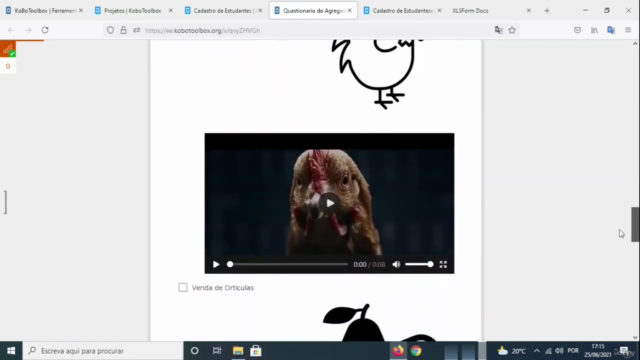The height and width of the screenshot is (360, 640).
Task: Click the play icon in the video controls
Action: pos(216,264)
